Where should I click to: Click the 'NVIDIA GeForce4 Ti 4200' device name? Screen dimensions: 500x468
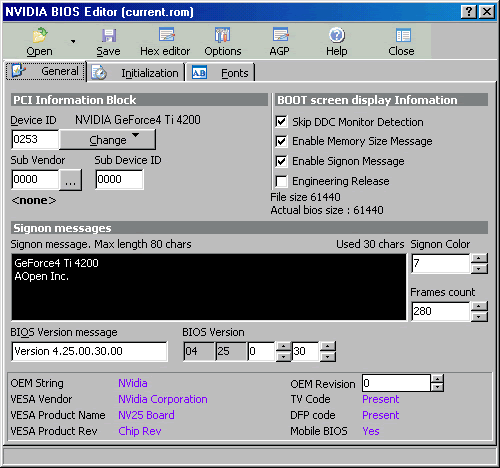coord(138,120)
